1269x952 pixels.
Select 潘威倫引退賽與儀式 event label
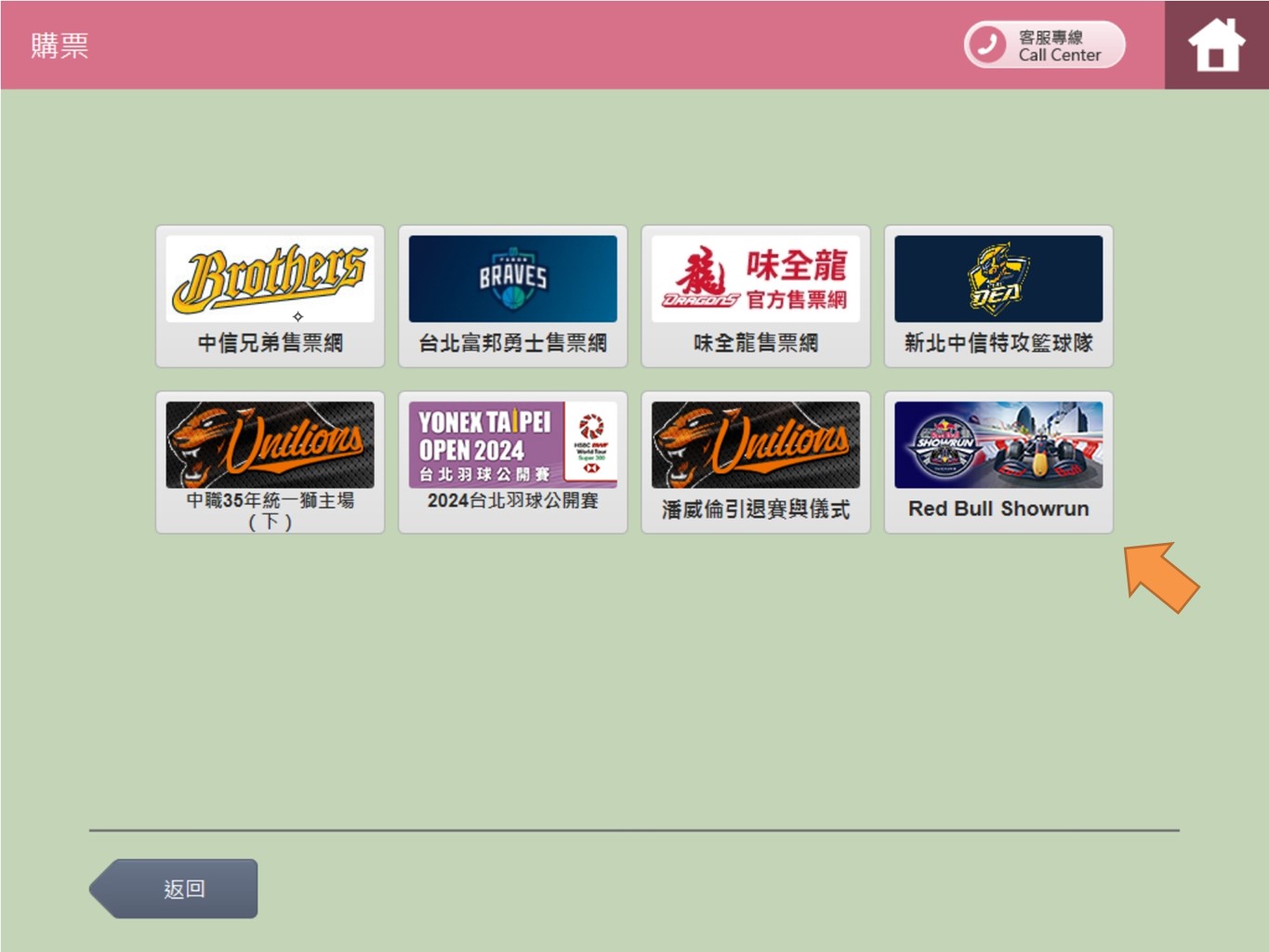tap(755, 509)
